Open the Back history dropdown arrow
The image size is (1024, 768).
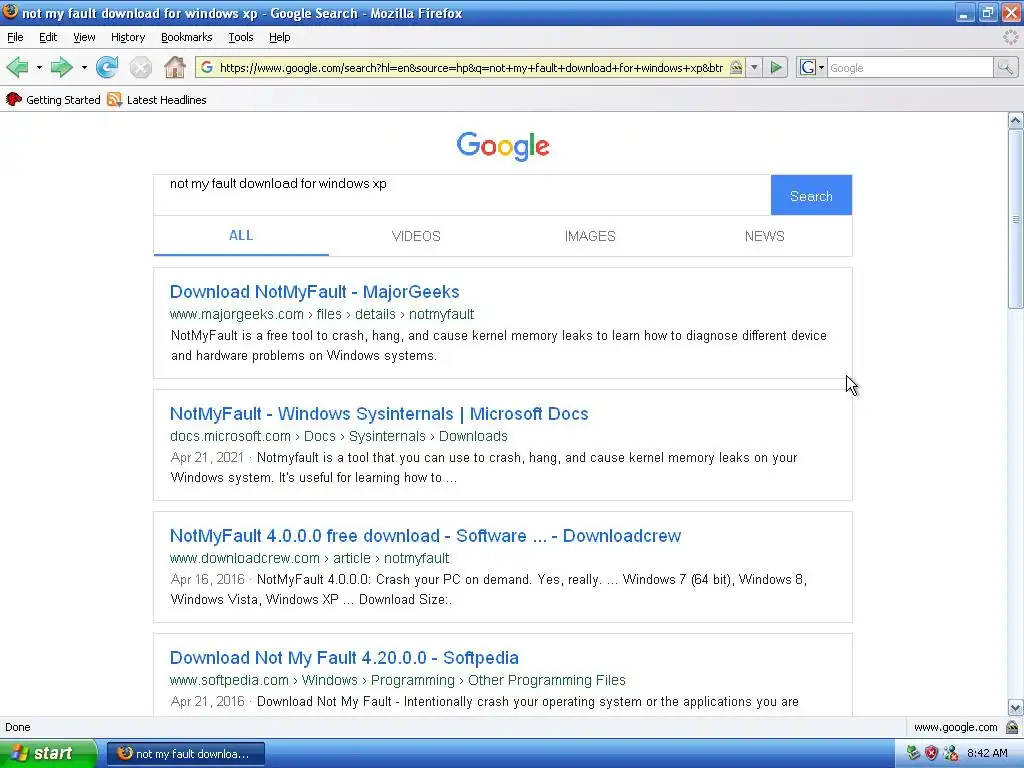(39, 67)
